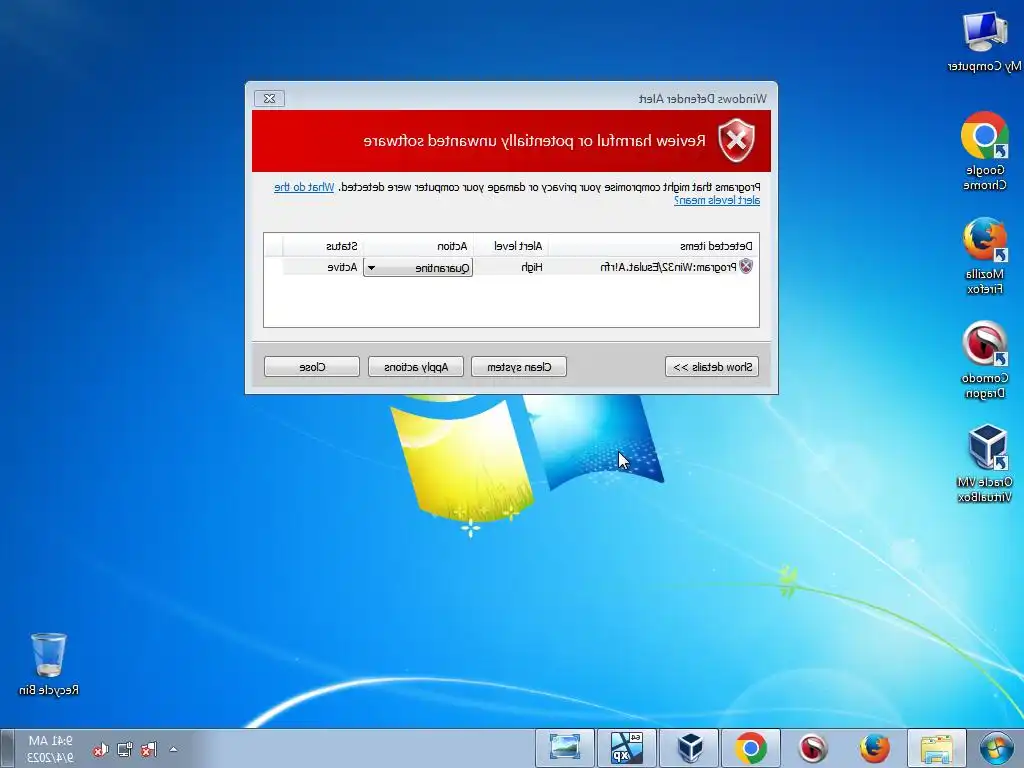The height and width of the screenshot is (768, 1024).
Task: Click the red shield icon in alert banner
Action: coord(736,140)
